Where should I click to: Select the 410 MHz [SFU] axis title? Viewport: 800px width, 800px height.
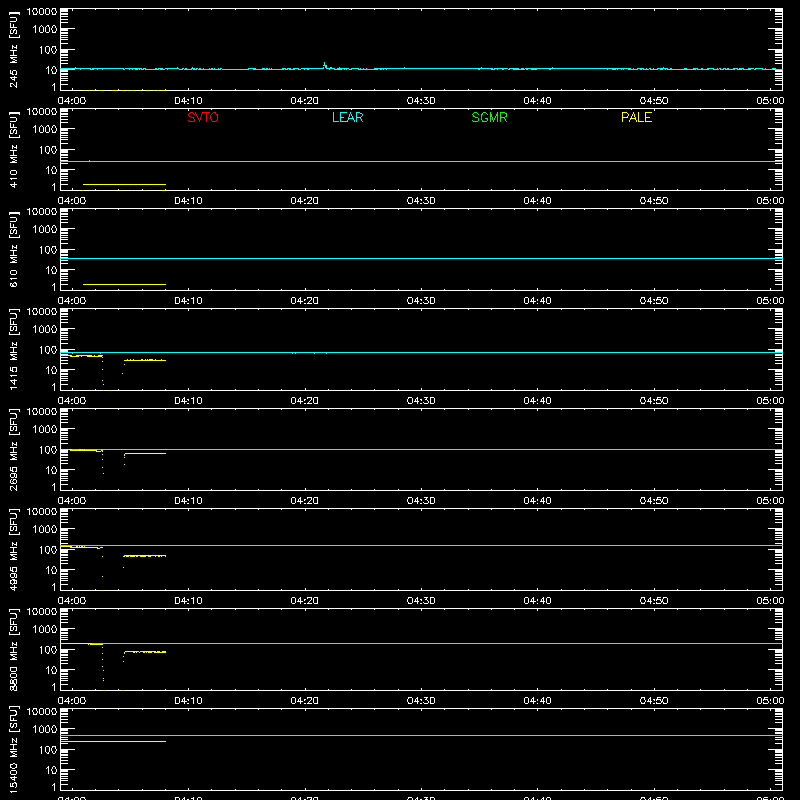click(x=14, y=149)
